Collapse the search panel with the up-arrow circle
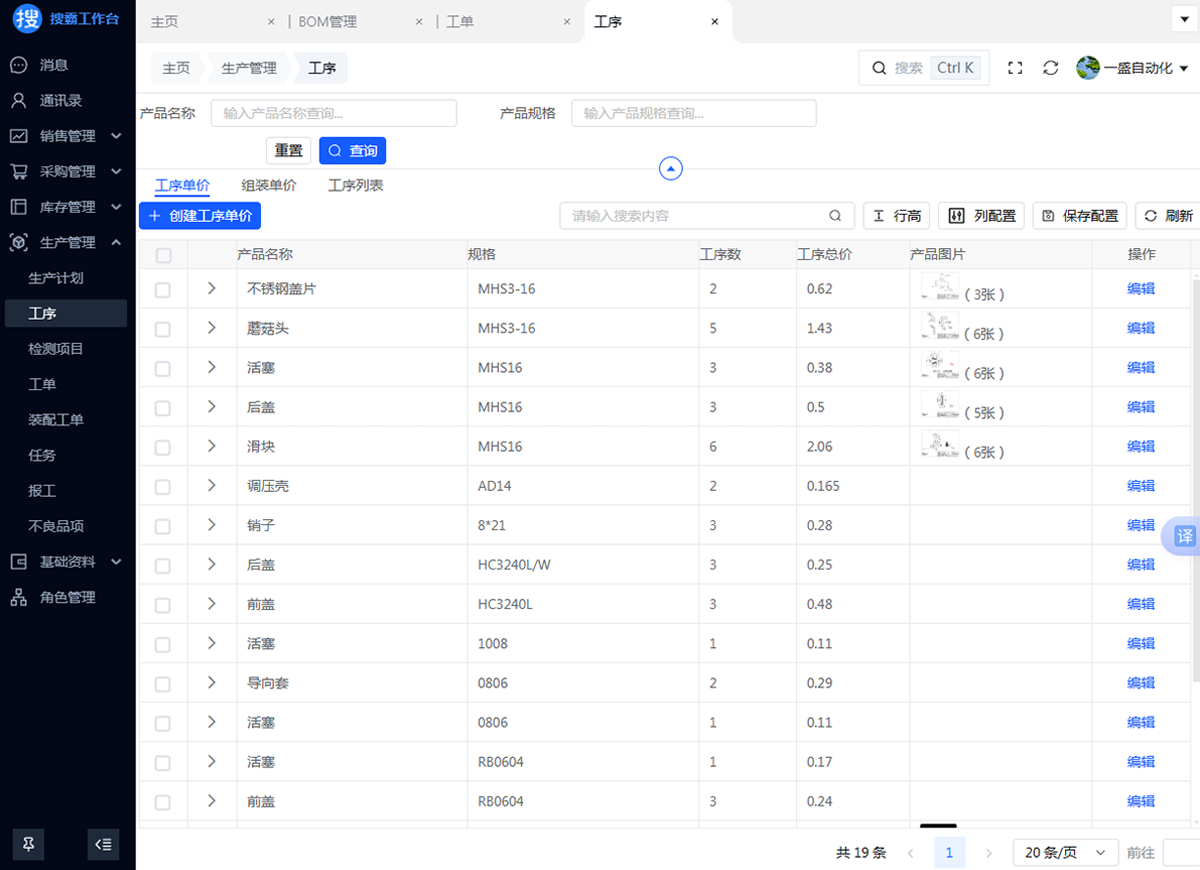The image size is (1200, 870). pyautogui.click(x=671, y=169)
